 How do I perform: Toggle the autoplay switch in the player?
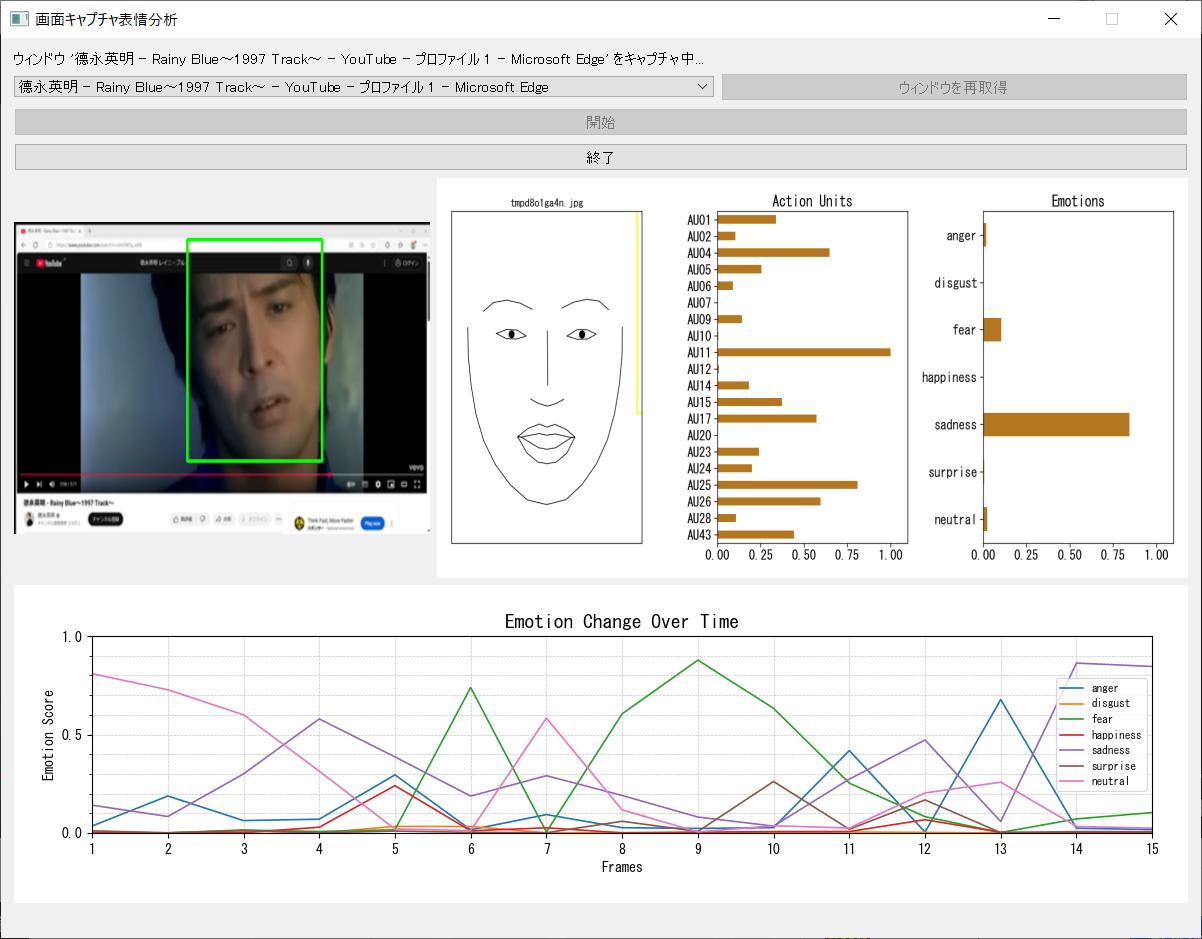pyautogui.click(x=349, y=484)
